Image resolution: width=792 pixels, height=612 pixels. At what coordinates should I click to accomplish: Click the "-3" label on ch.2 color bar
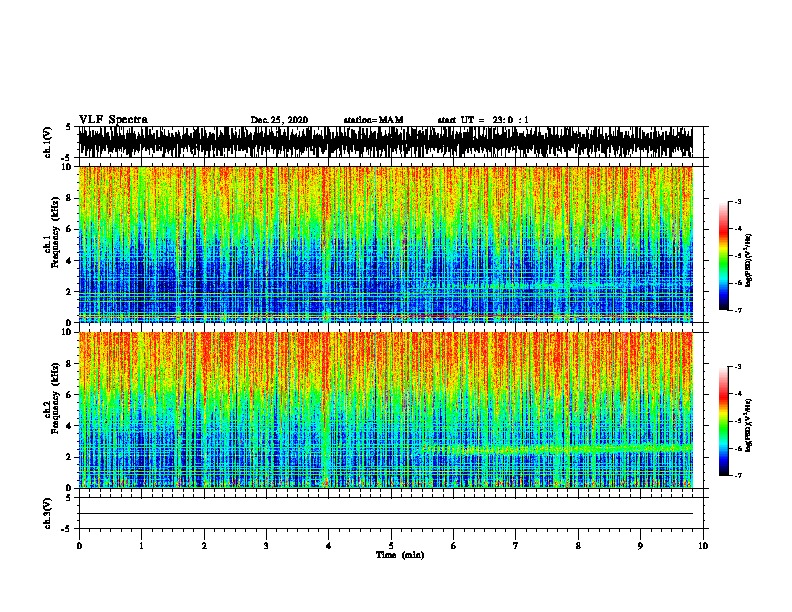point(737,367)
